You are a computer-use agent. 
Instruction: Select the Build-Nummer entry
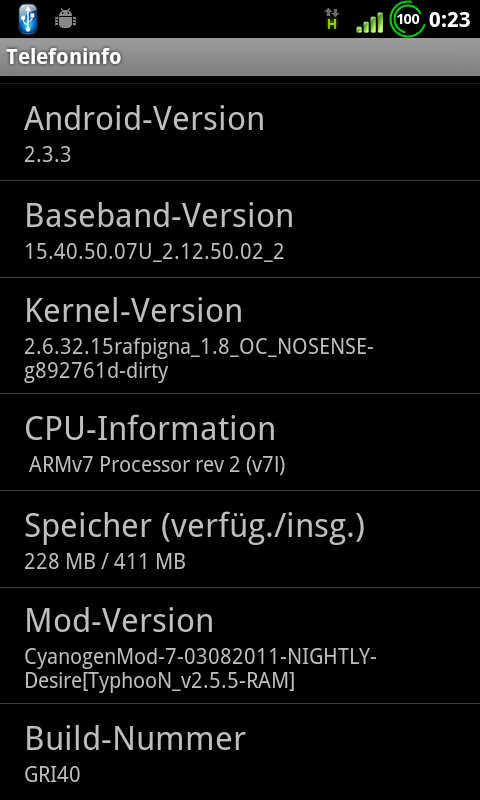click(x=240, y=752)
